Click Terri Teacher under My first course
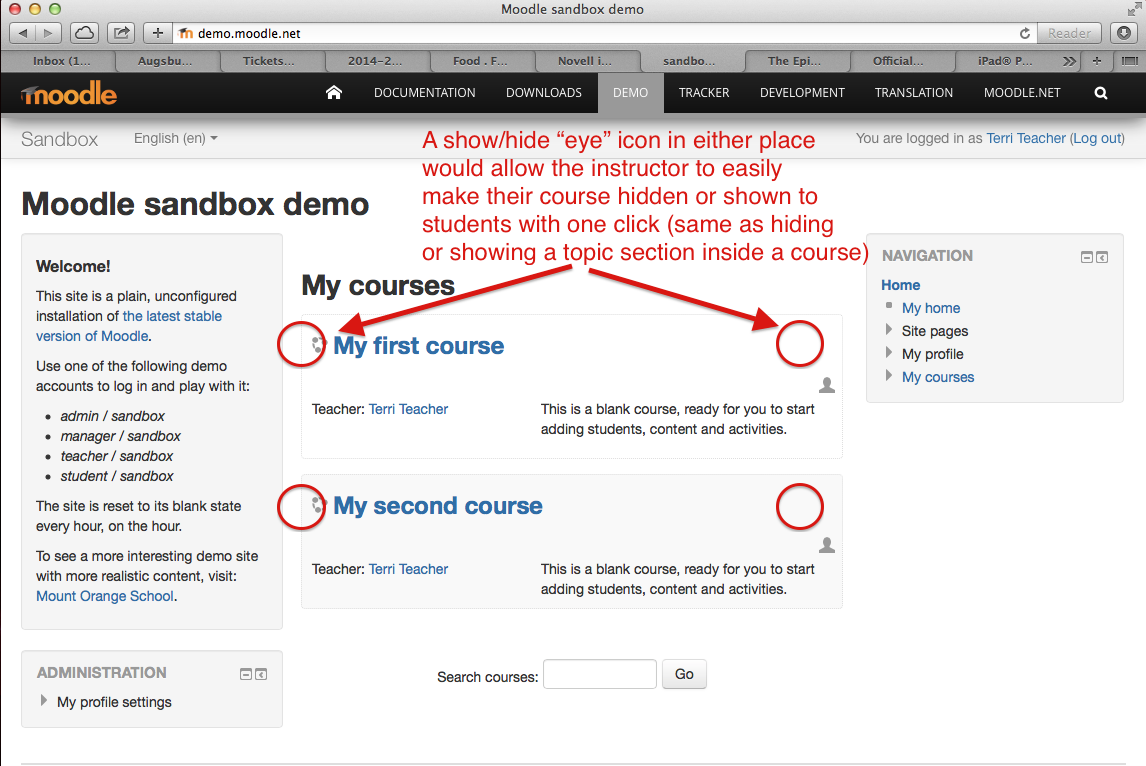Image resolution: width=1146 pixels, height=766 pixels. click(x=408, y=409)
